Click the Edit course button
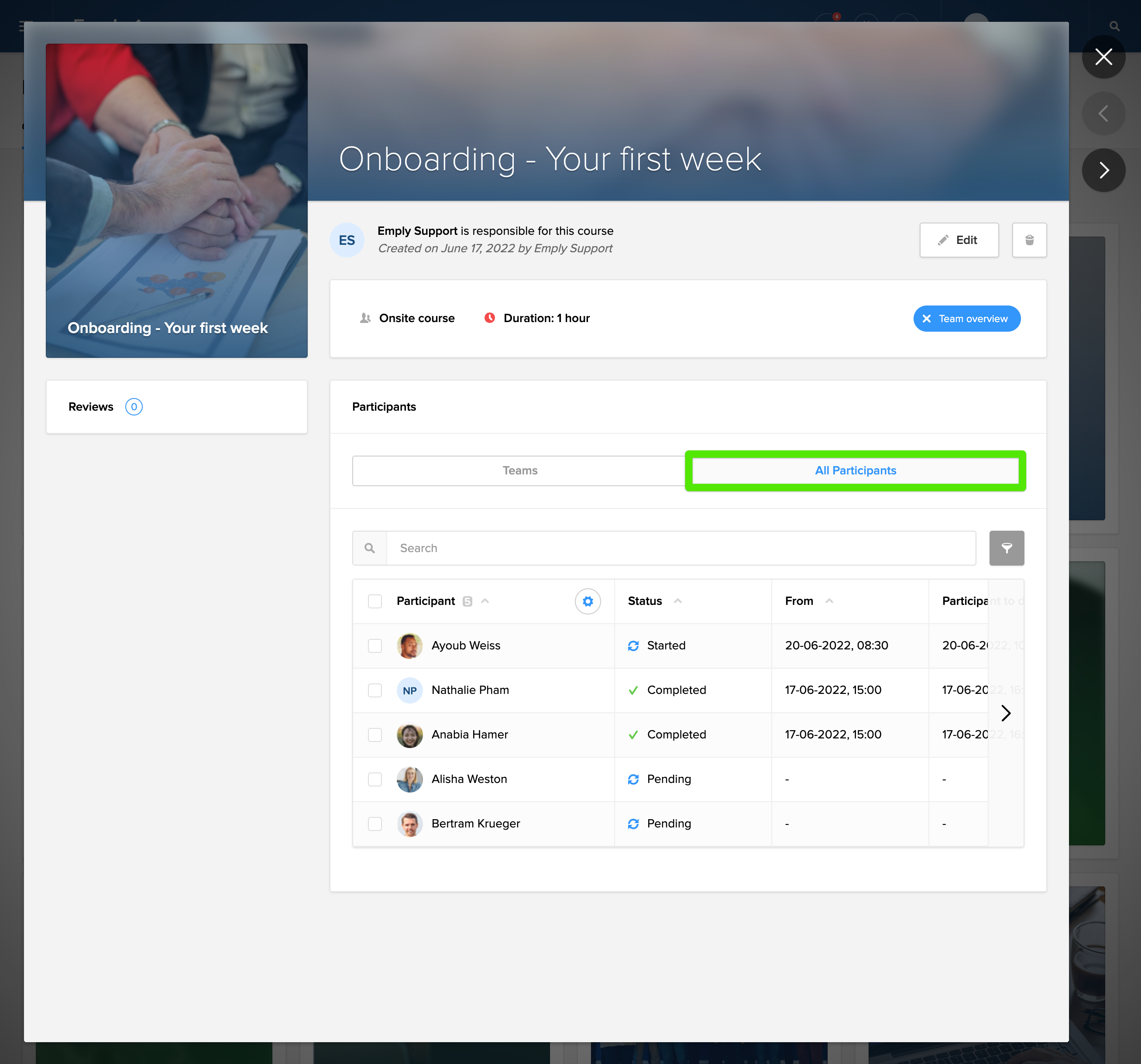1141x1064 pixels. (x=959, y=240)
